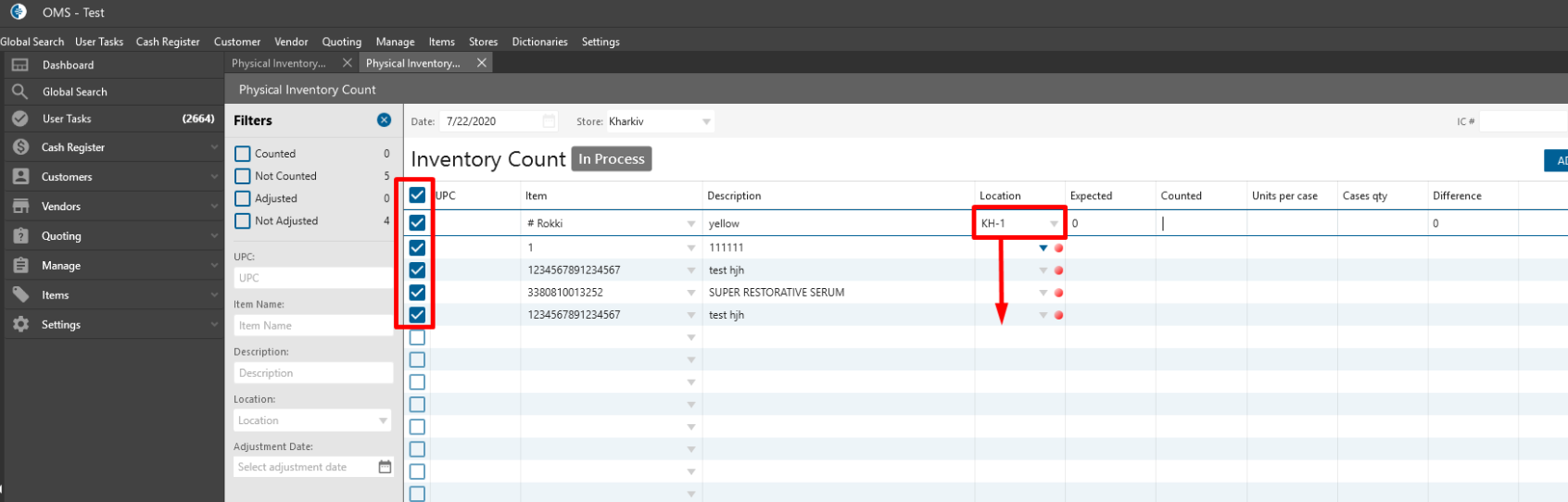Viewport: 1568px width, 502px height.
Task: Open User Tasks checkmark icon
Action: click(19, 119)
